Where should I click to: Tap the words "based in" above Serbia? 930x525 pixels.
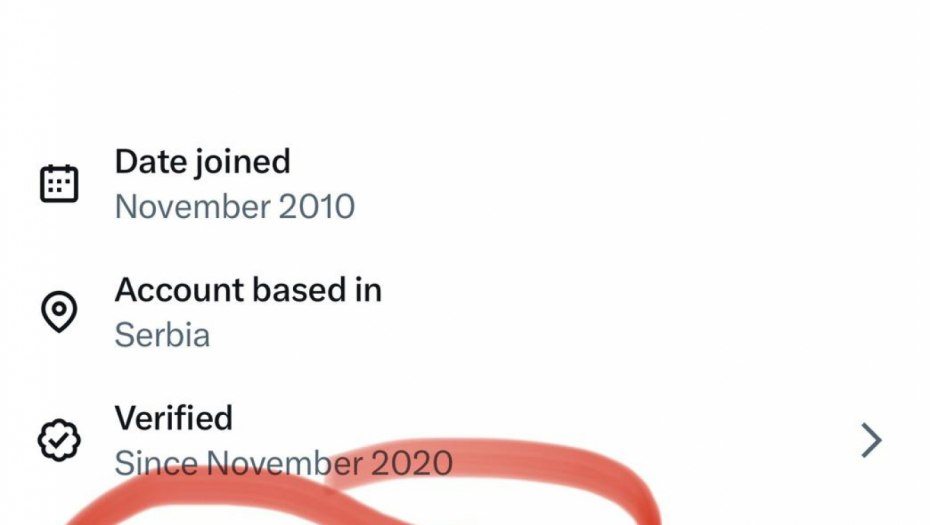318,290
